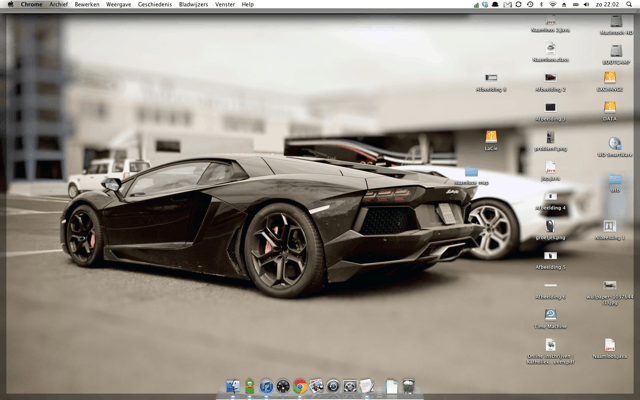
Task: Open the Weergave menu
Action: (x=118, y=4)
